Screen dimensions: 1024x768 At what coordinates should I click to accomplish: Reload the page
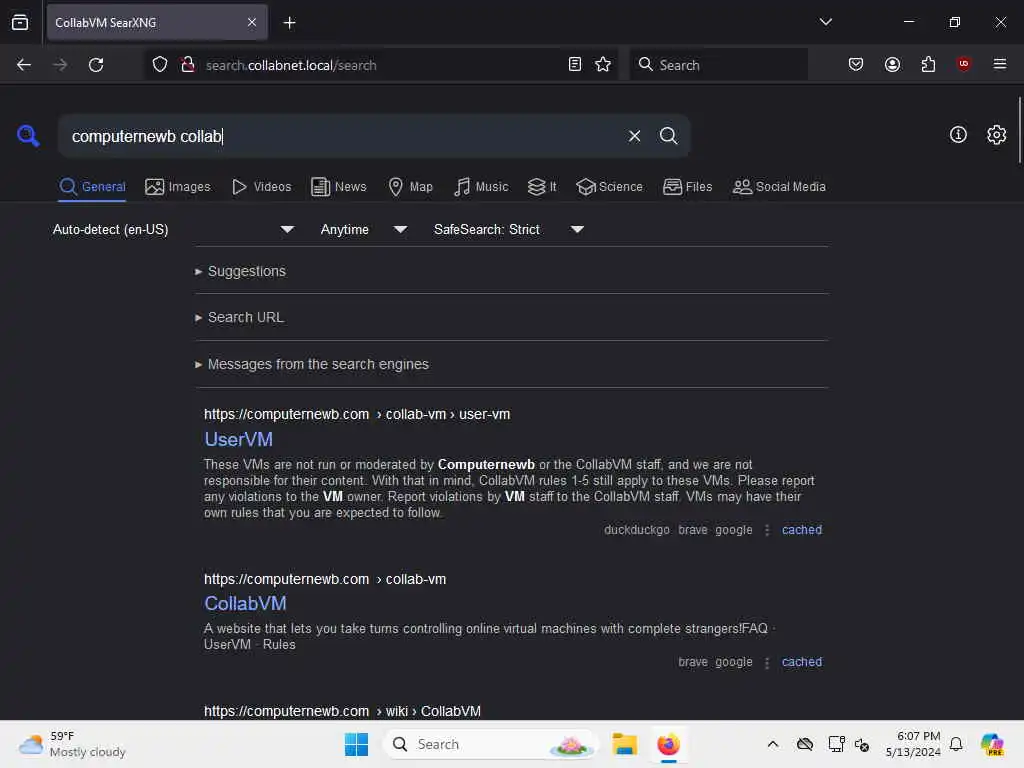[96, 65]
